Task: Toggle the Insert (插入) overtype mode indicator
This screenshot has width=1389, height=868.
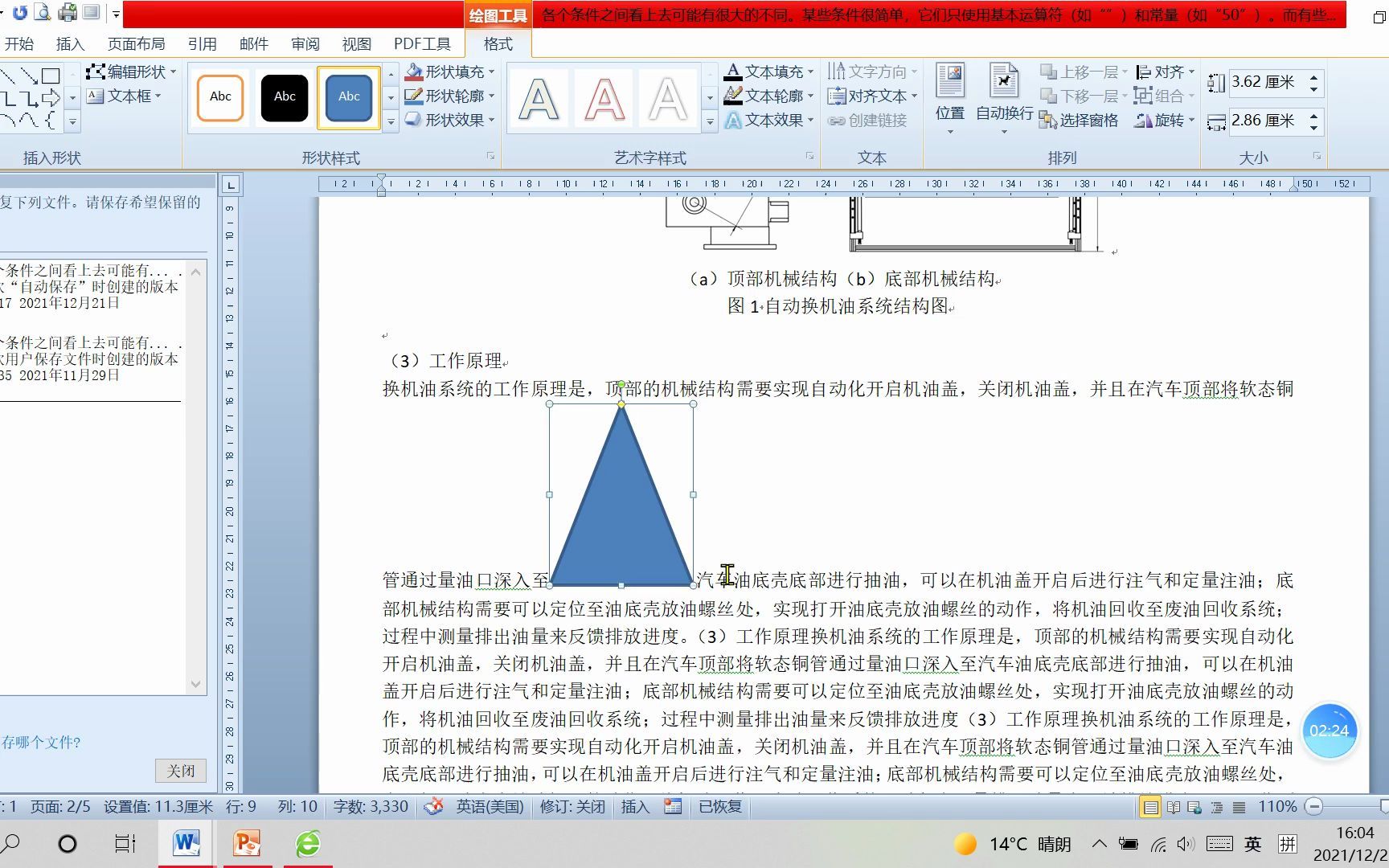Action: [x=635, y=806]
